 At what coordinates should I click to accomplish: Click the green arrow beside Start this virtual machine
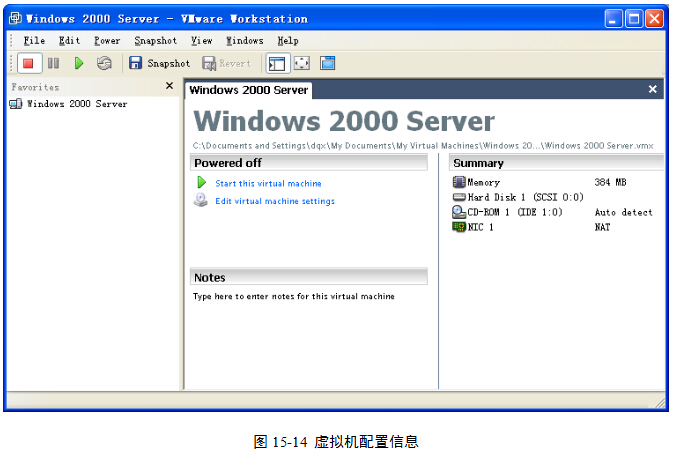(x=201, y=182)
